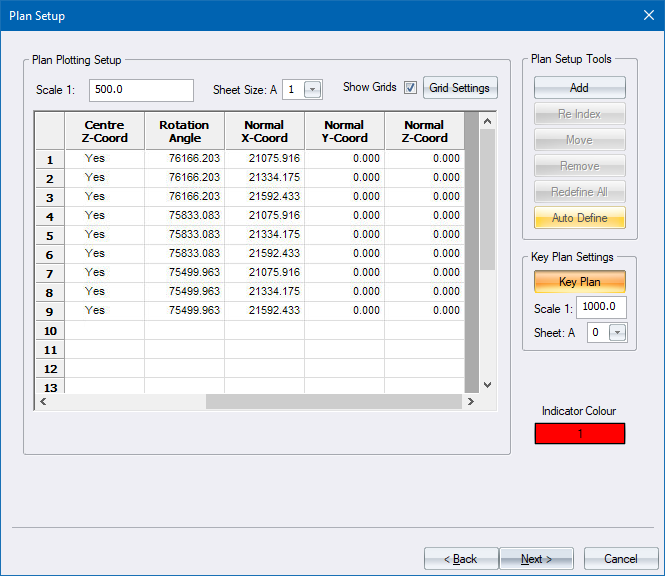The width and height of the screenshot is (665, 576).
Task: Go Back to the previous step
Action: [x=461, y=559]
